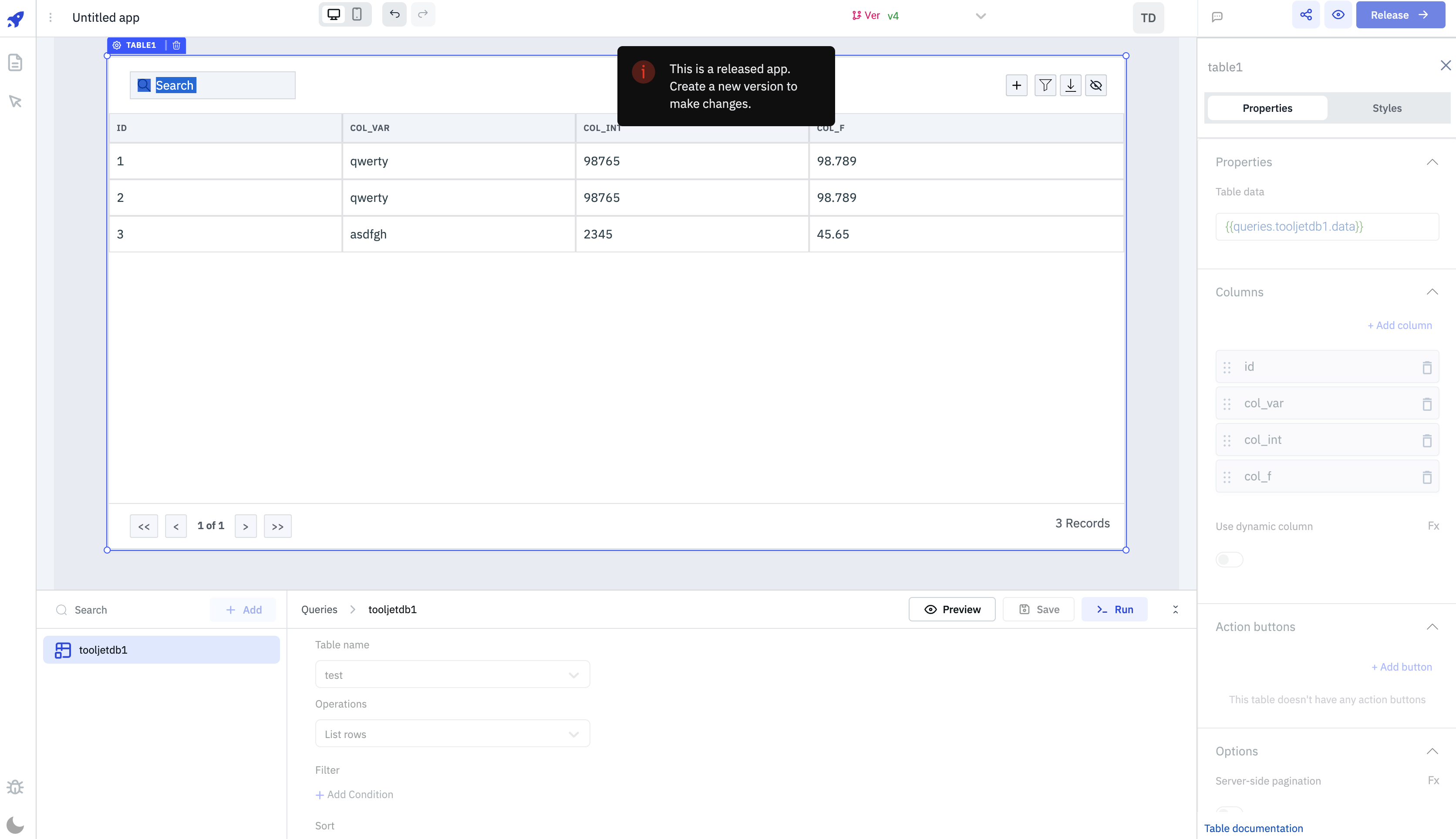Click the Table data input field
Image resolution: width=1456 pixels, height=839 pixels.
click(x=1327, y=226)
